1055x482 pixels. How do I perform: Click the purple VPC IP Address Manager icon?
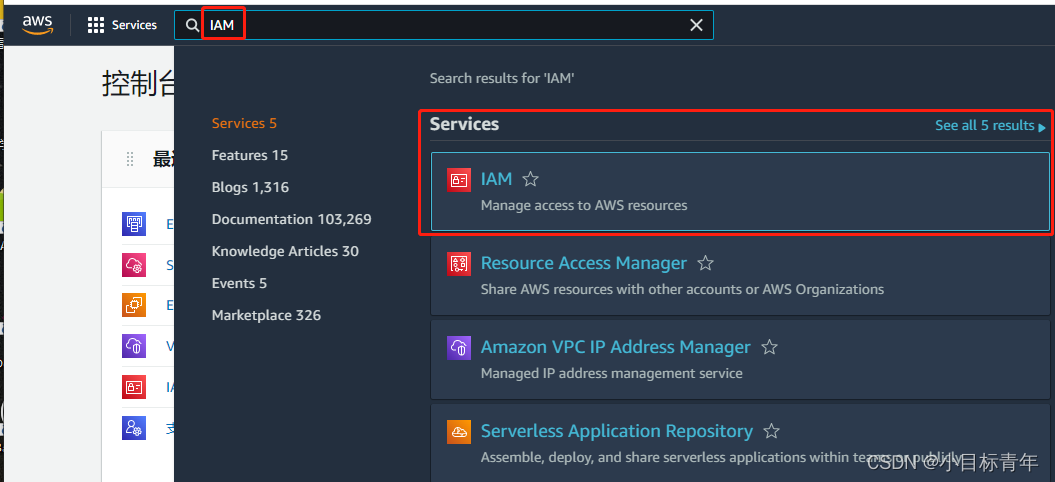click(x=459, y=348)
